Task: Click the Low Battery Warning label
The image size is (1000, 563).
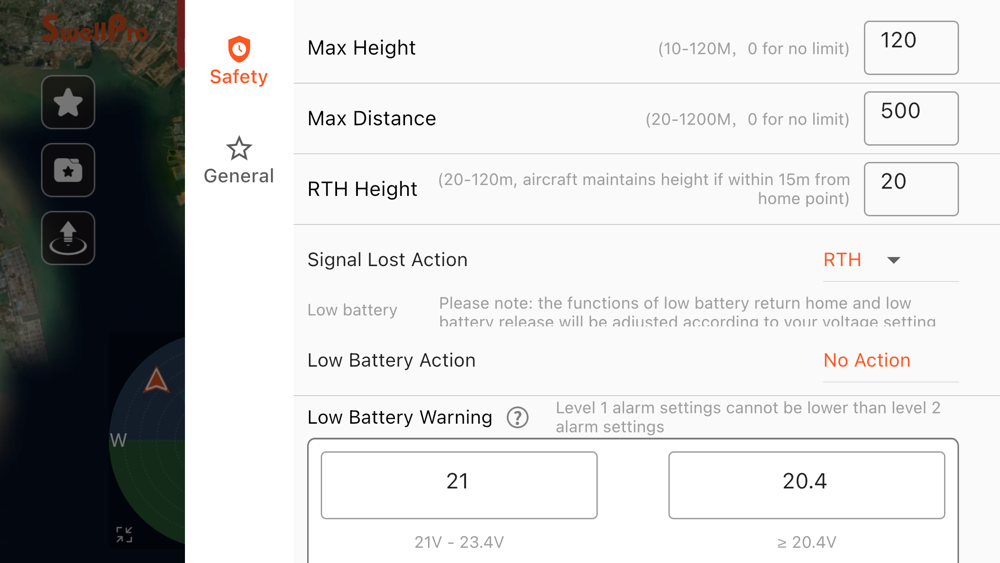Action: point(400,418)
